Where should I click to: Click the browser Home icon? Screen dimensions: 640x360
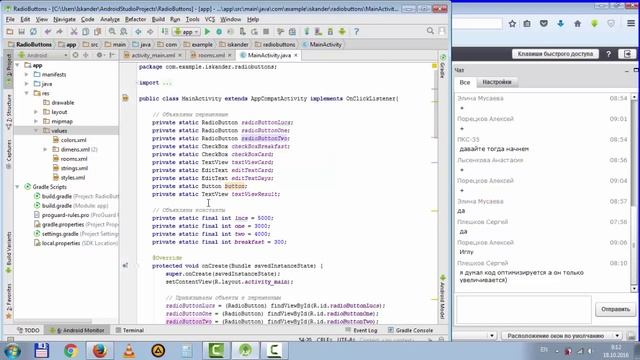click(578, 24)
